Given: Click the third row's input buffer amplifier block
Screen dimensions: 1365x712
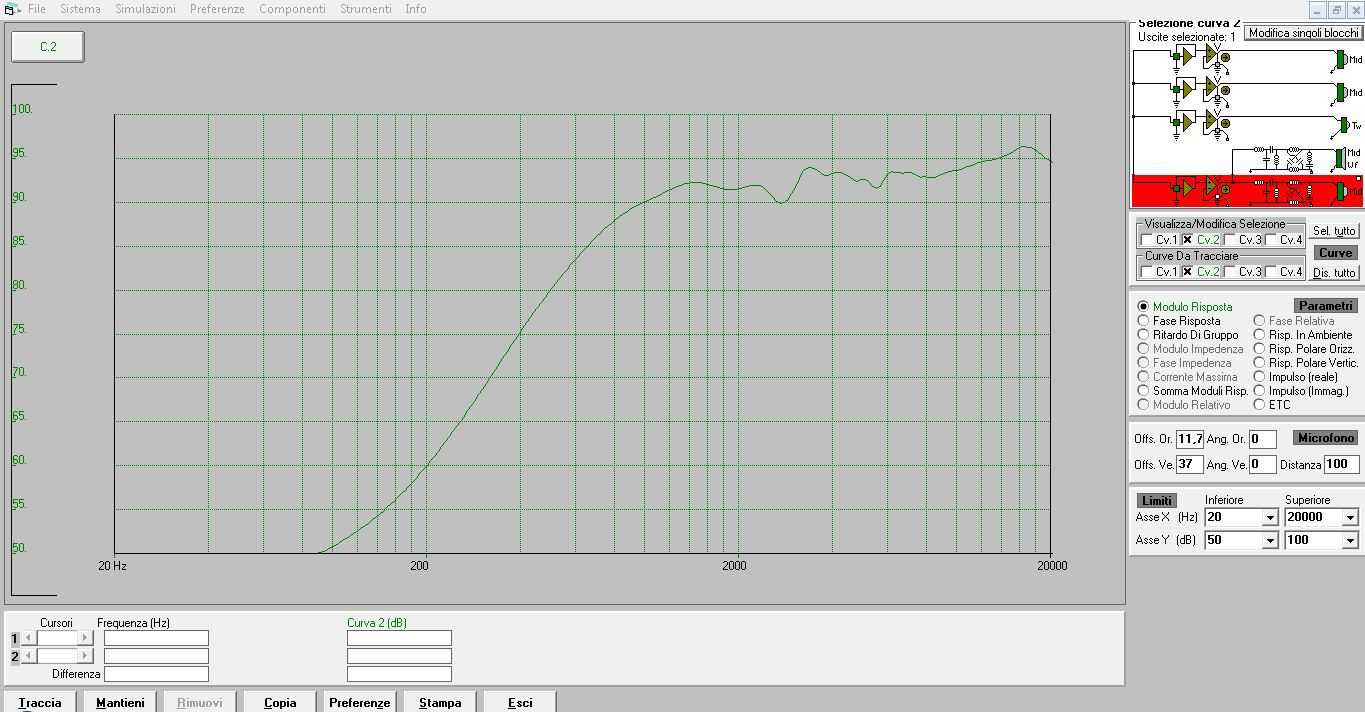Looking at the screenshot, I should click(x=1183, y=124).
